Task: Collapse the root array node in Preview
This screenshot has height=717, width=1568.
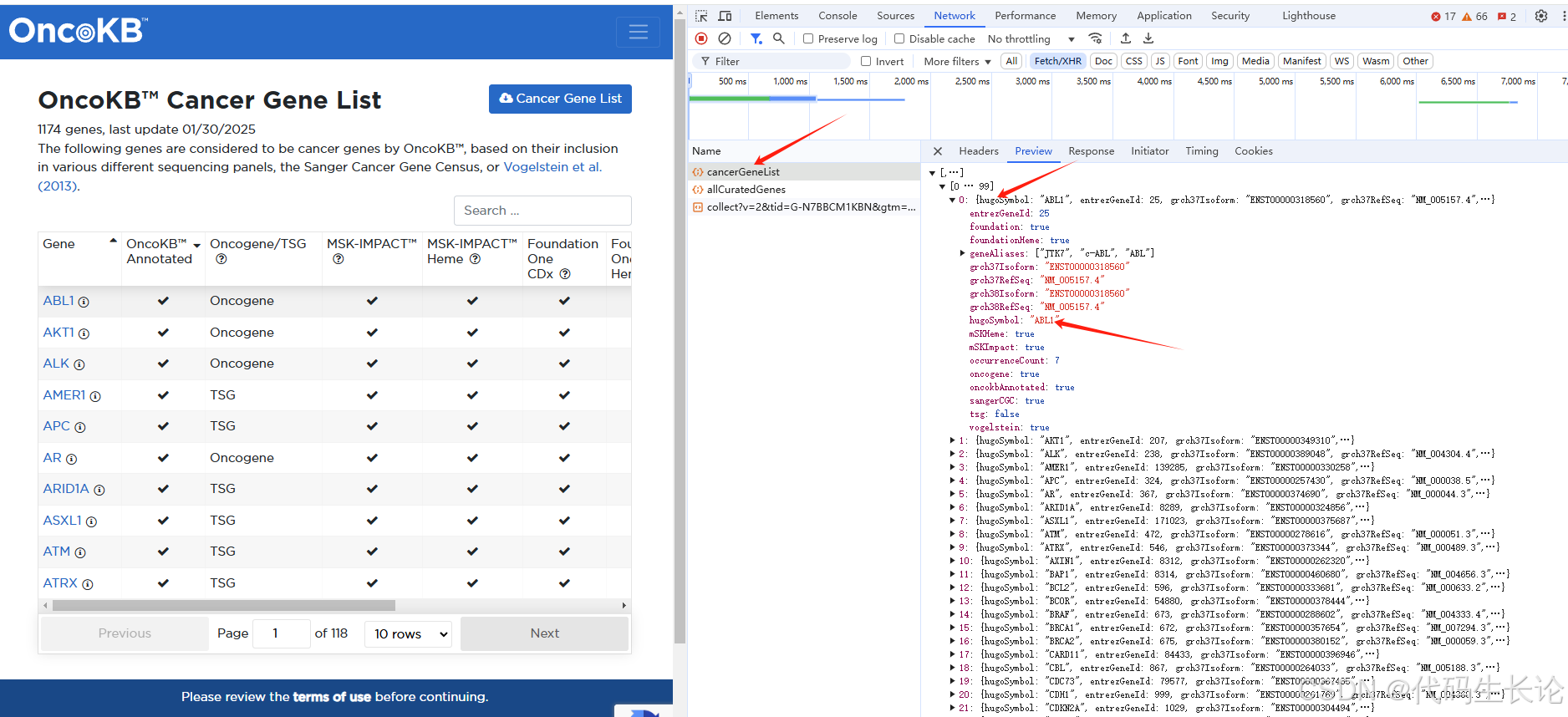Action: pos(933,173)
